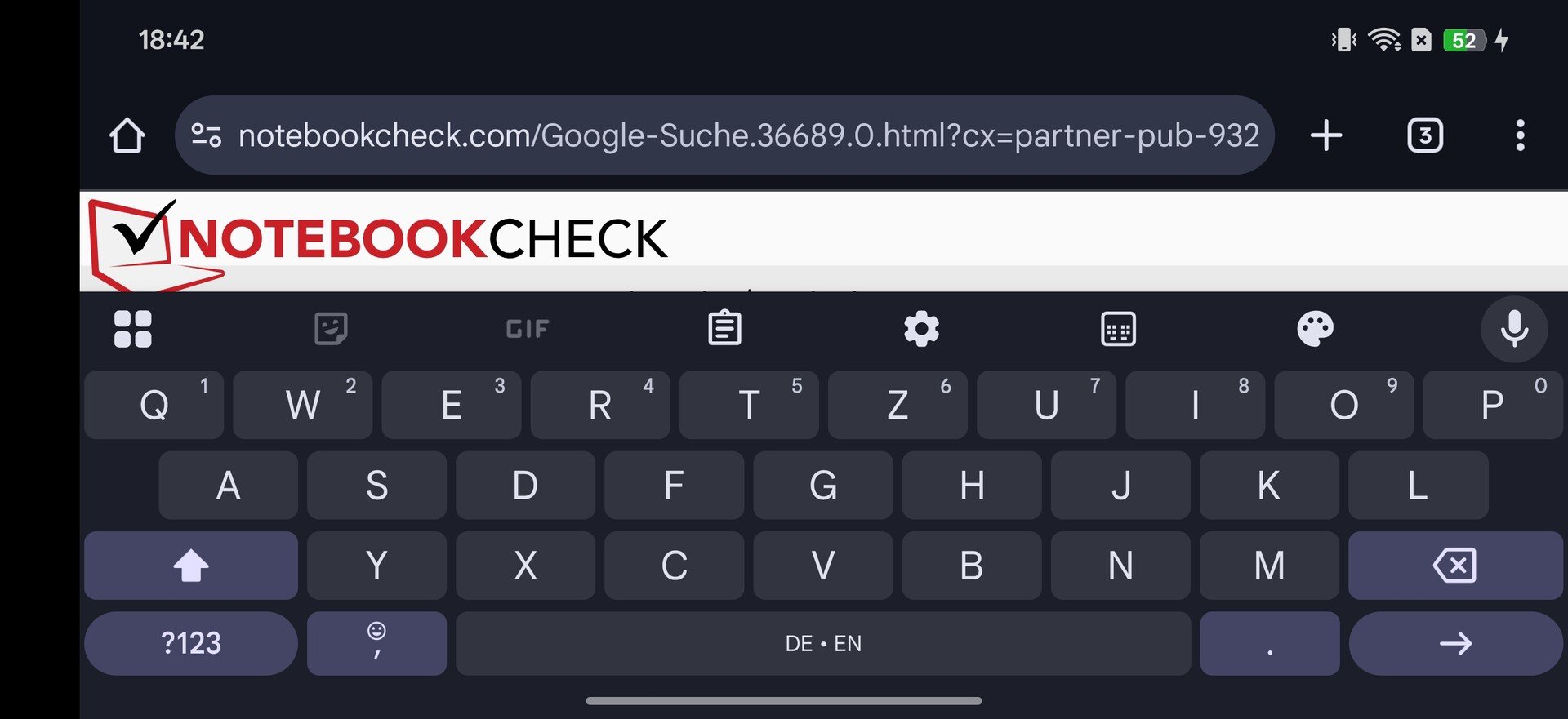Screen dimensions: 1568x719
Task: Open the tab switcher showing 3 tabs
Action: point(1425,135)
